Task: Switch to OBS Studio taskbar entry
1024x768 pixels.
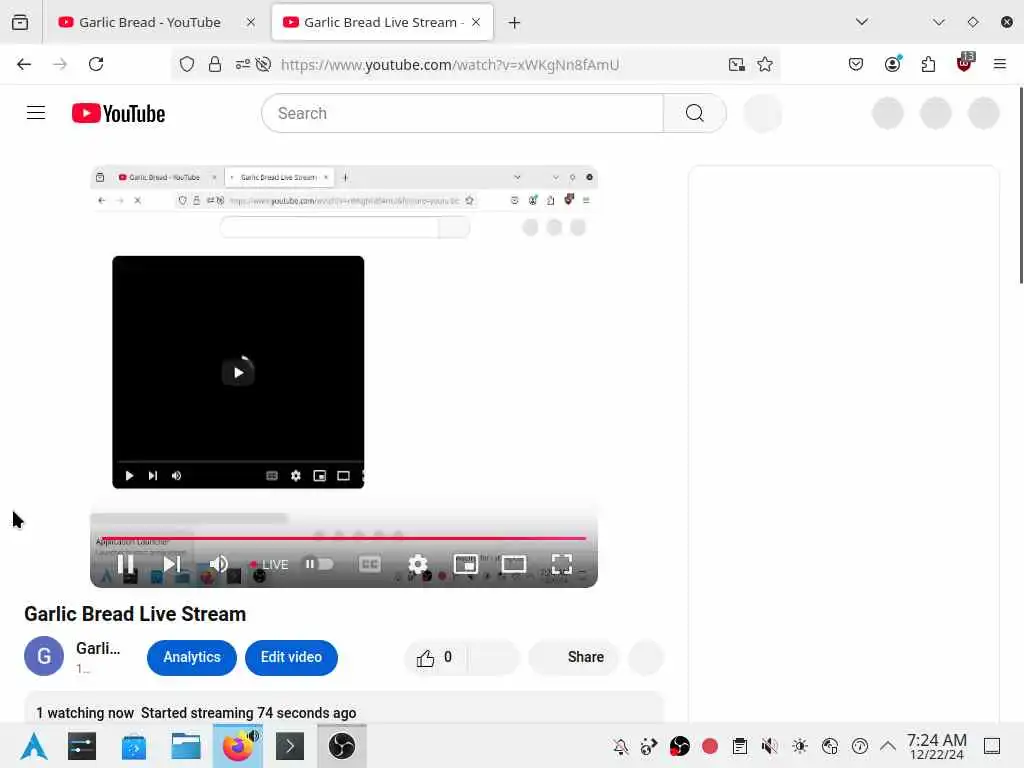Action: point(342,746)
